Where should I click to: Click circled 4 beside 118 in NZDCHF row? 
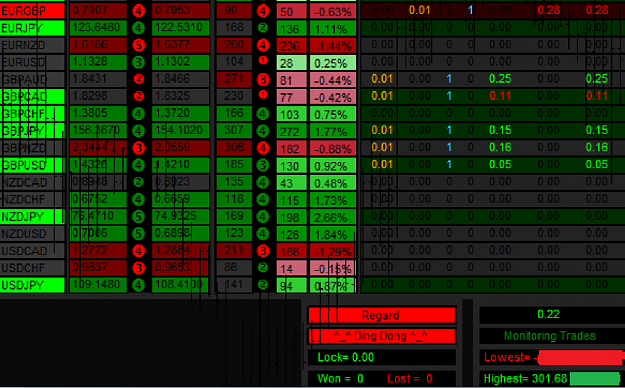tap(263, 199)
